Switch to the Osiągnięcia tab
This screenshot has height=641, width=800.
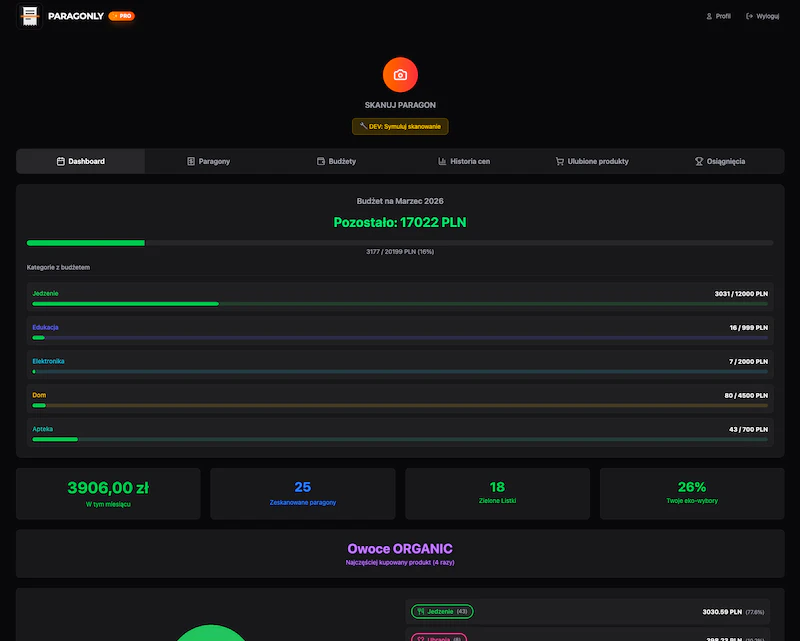pos(720,161)
